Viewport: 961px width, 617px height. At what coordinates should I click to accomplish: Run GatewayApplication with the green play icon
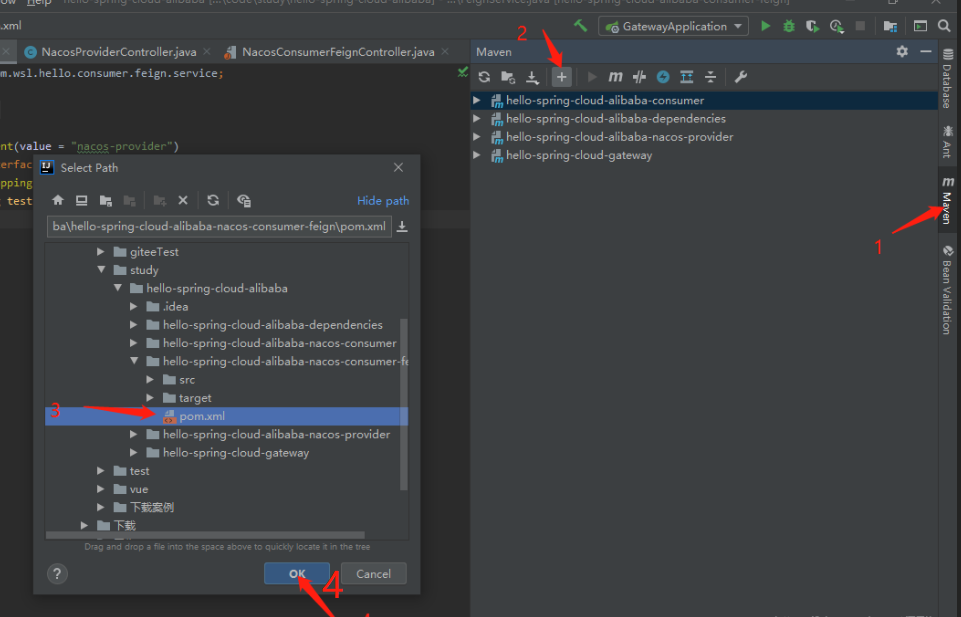pyautogui.click(x=765, y=26)
